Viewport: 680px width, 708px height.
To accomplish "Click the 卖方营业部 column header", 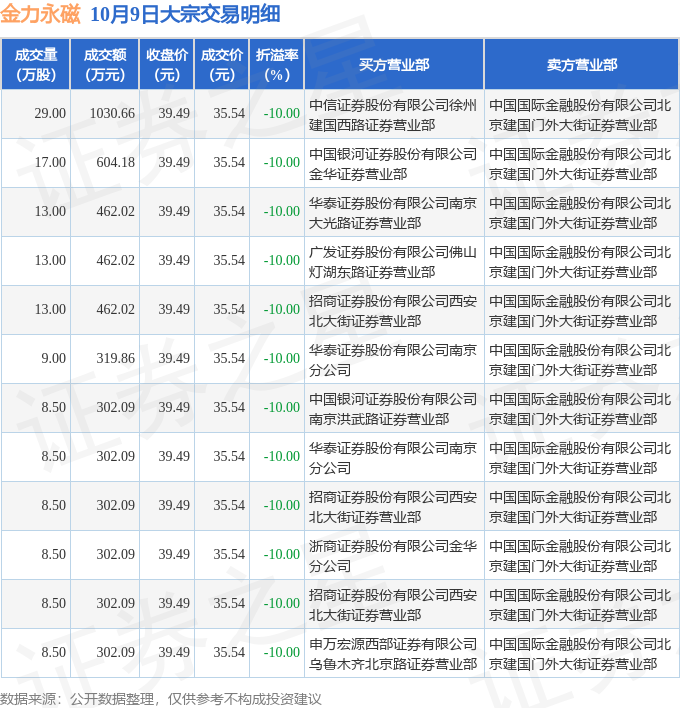I will (582, 65).
